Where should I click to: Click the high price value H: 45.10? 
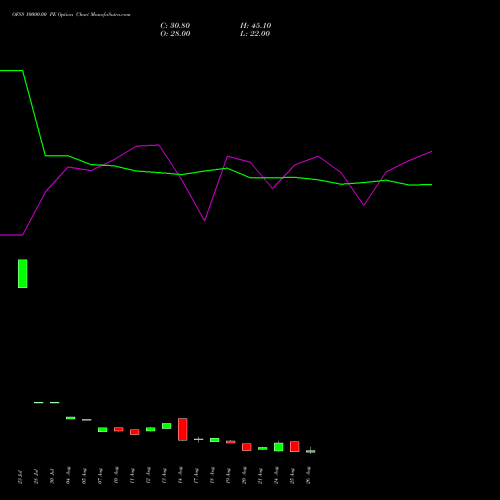click(256, 26)
